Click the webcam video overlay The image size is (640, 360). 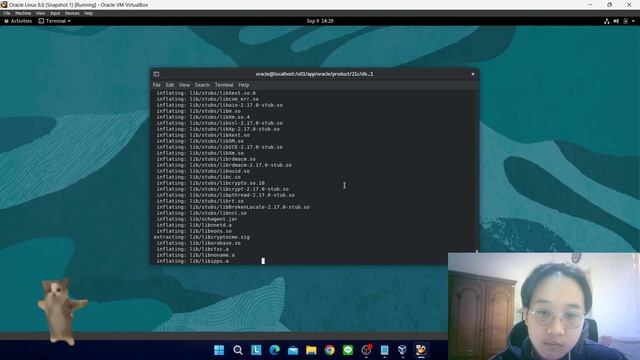pos(544,306)
